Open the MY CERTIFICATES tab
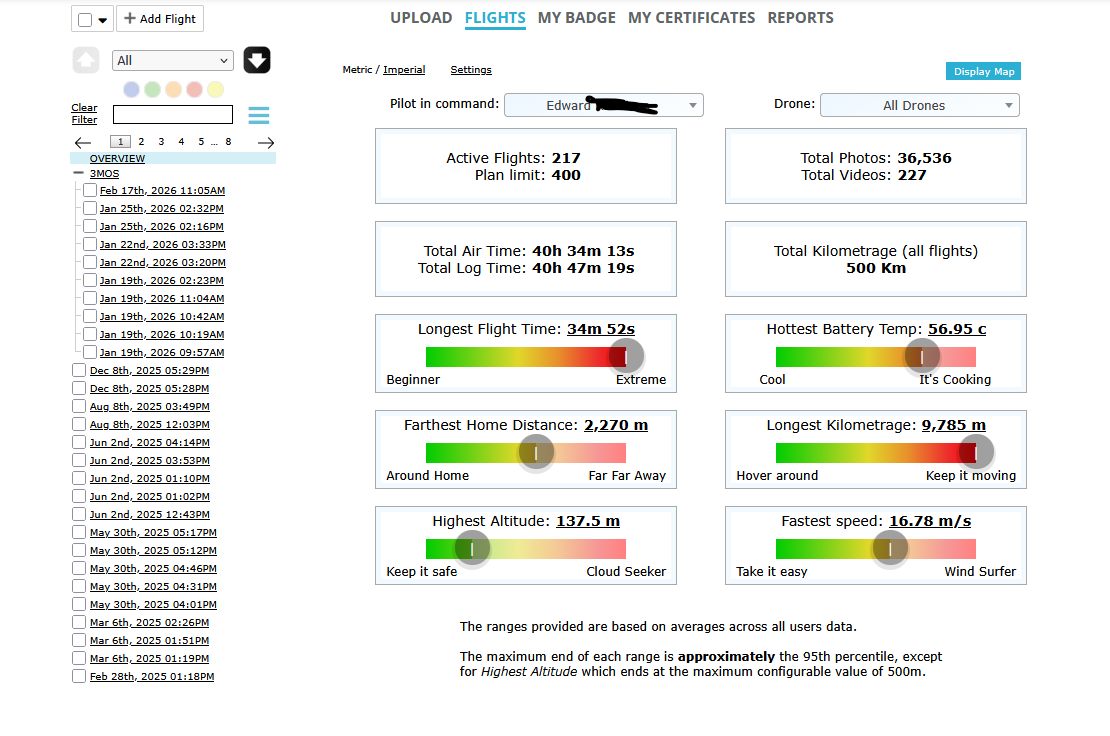The image size is (1110, 736). click(x=691, y=18)
